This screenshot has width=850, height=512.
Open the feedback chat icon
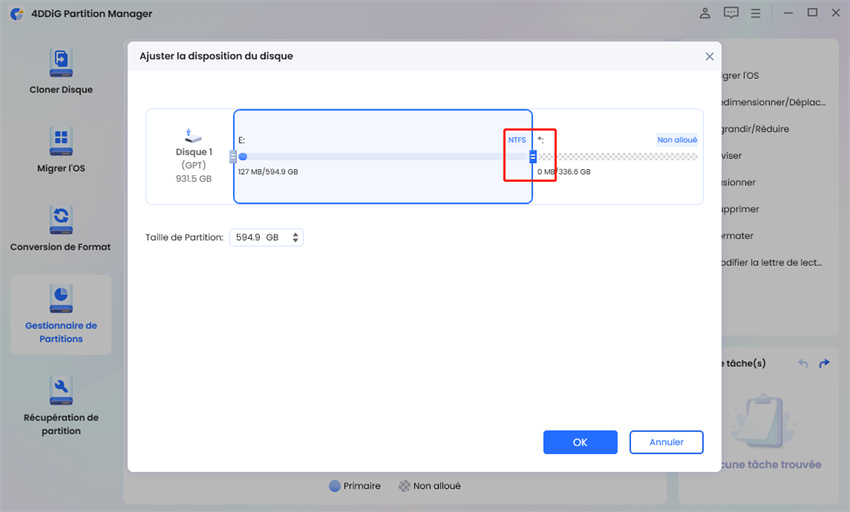tap(731, 13)
